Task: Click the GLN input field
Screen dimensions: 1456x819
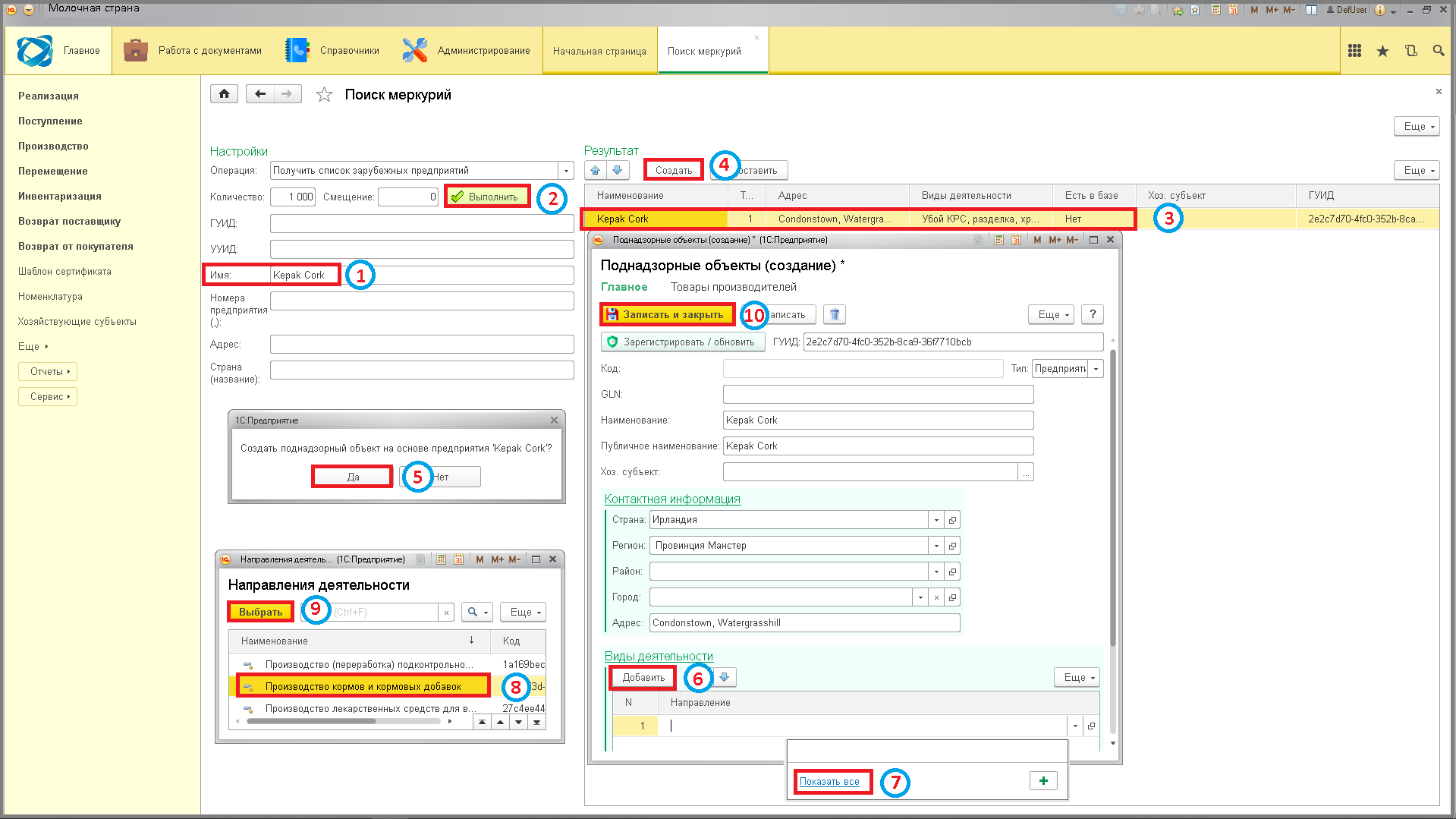Action: tap(878, 395)
